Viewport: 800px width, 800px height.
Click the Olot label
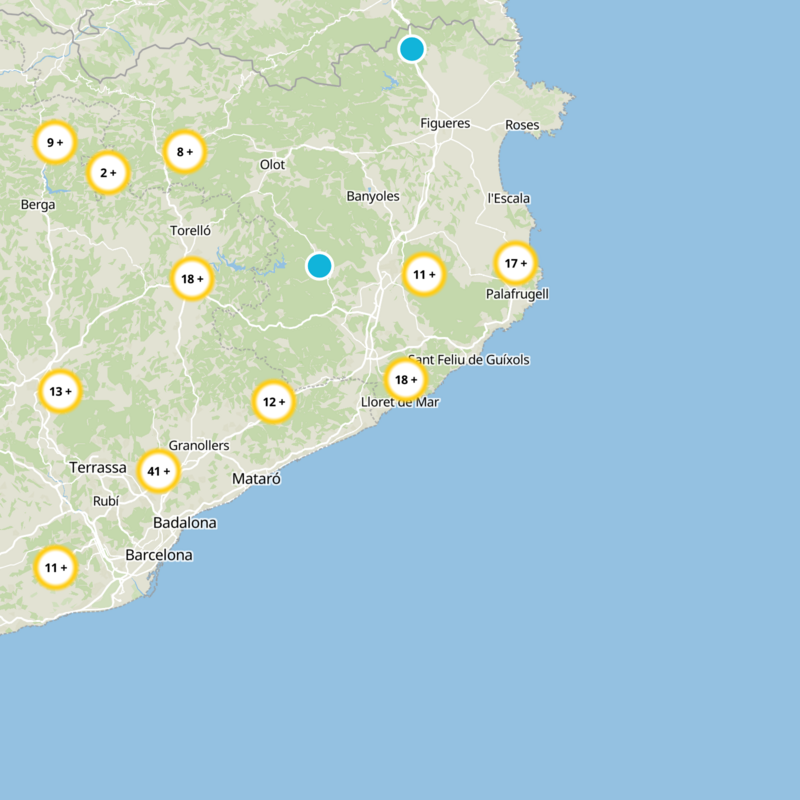pyautogui.click(x=272, y=165)
